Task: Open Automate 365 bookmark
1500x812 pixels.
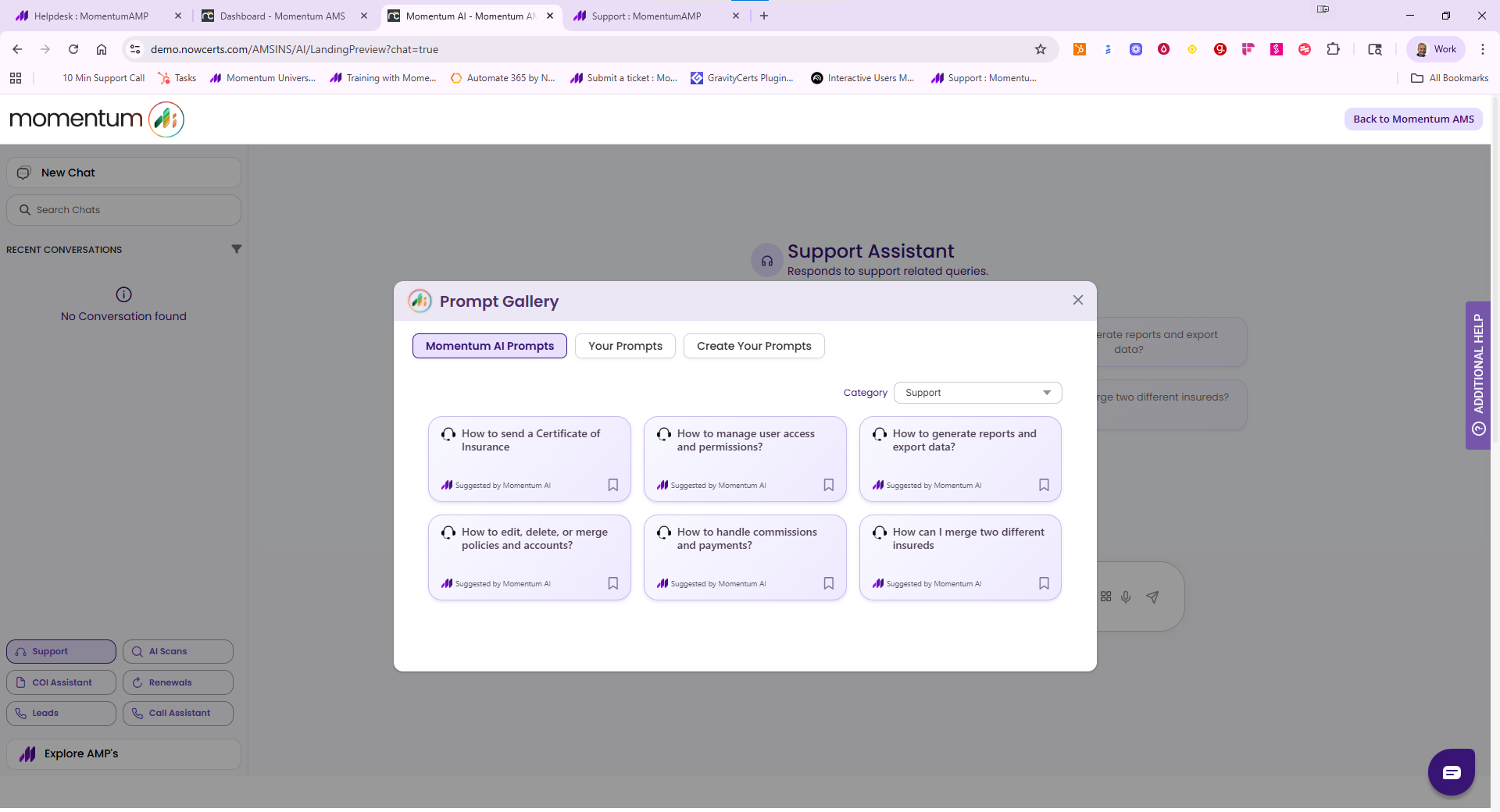Action: [x=503, y=78]
